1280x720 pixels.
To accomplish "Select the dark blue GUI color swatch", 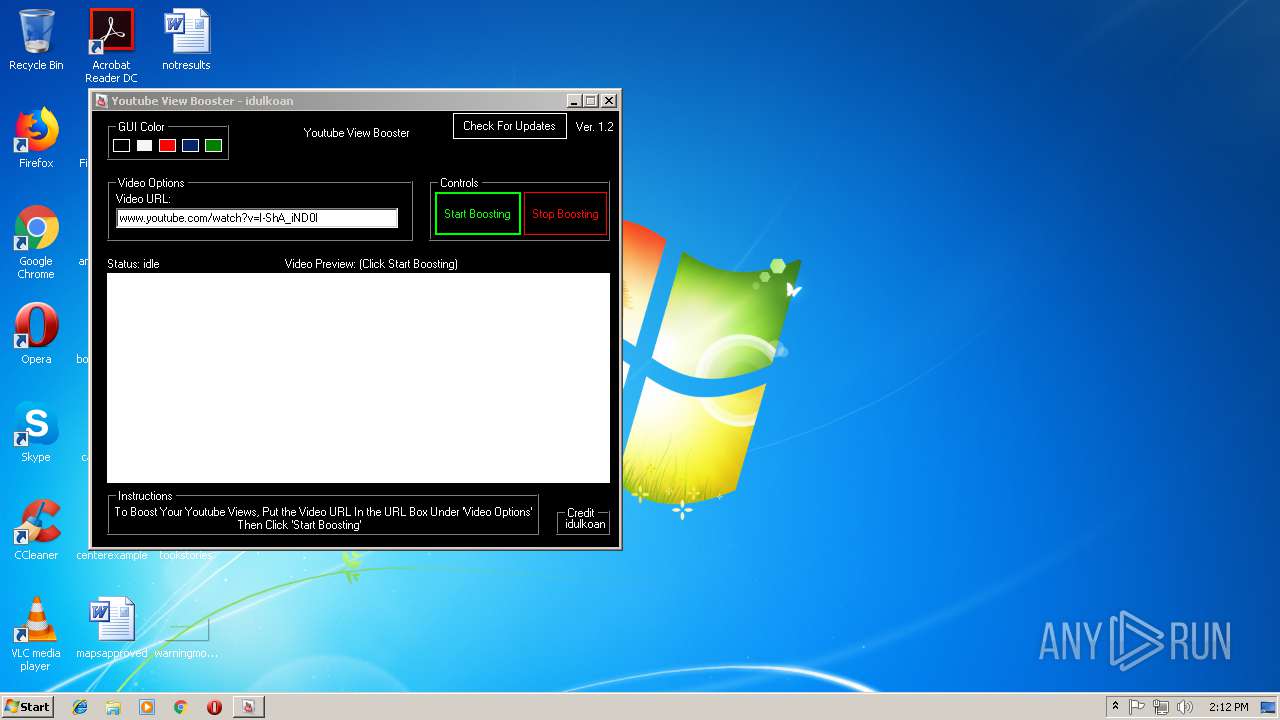I will coord(190,146).
